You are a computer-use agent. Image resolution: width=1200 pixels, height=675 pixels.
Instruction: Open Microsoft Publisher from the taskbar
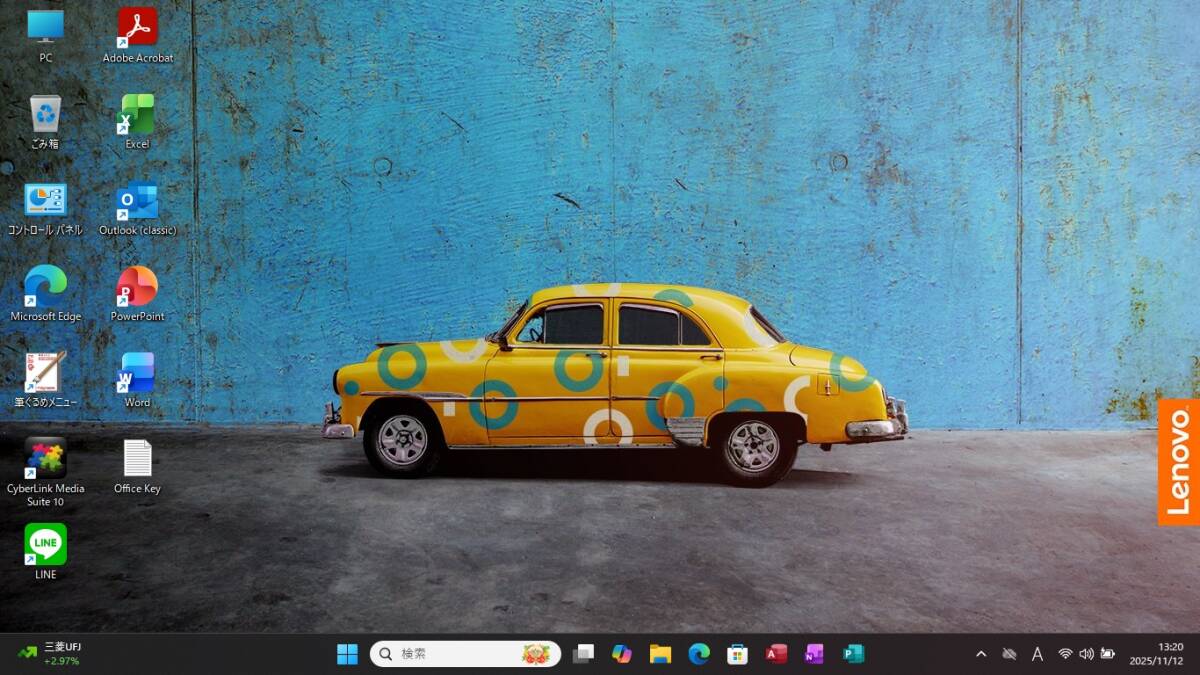tap(853, 654)
